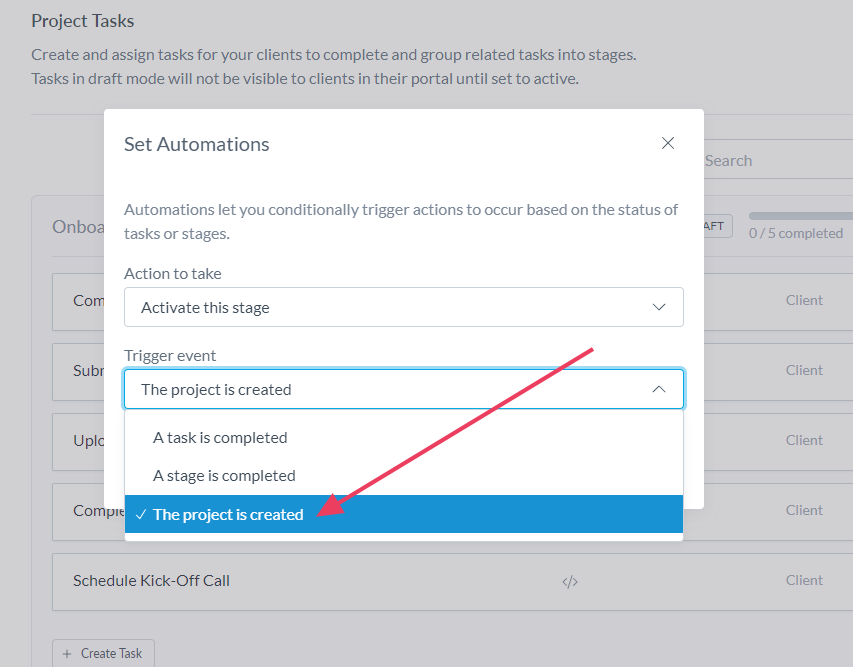The image size is (853, 667).
Task: Click the Set Automations dialog title
Action: 197,144
